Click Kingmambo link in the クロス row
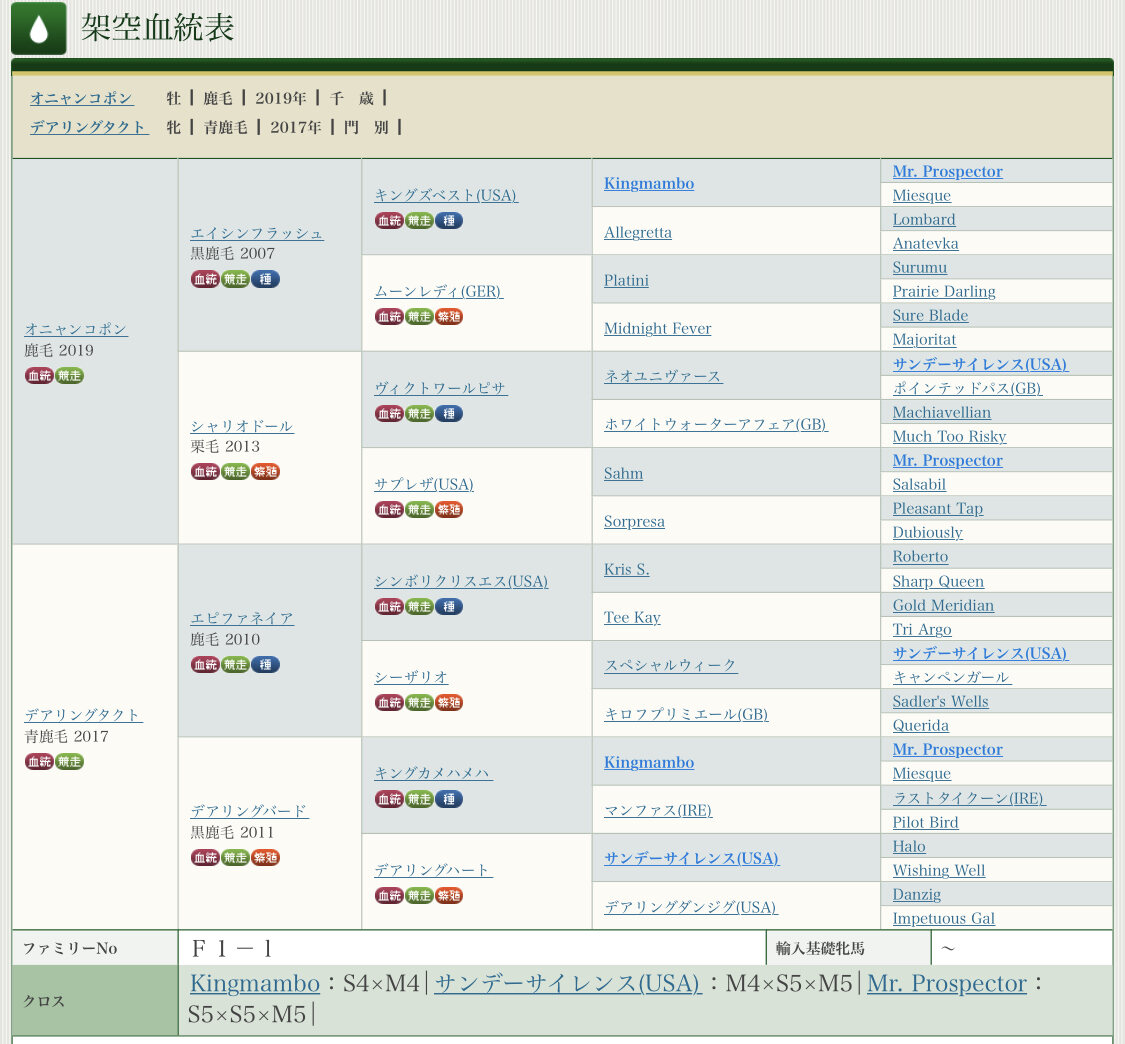 [255, 984]
